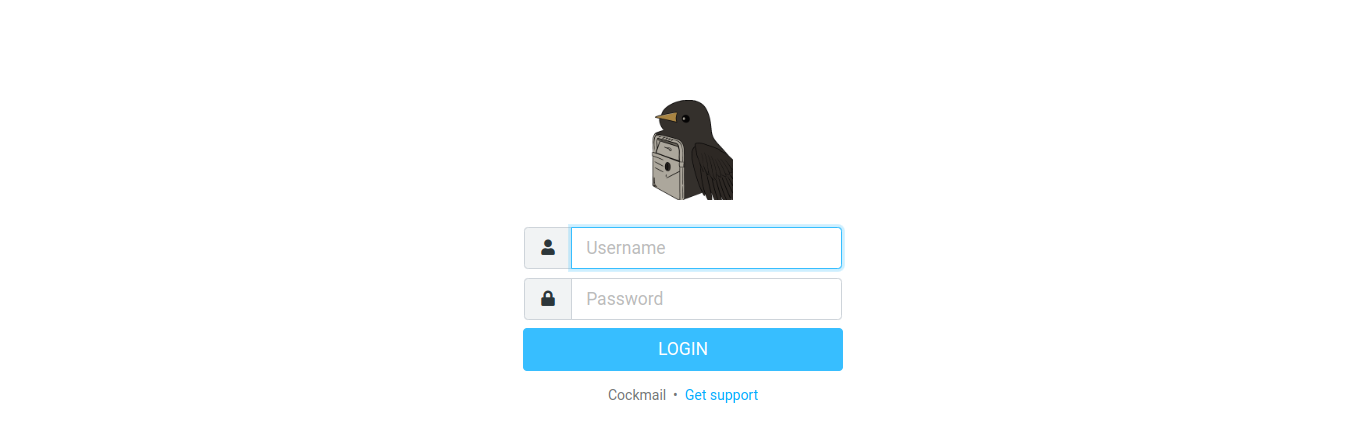Click the Password placeholder text

(x=625, y=299)
